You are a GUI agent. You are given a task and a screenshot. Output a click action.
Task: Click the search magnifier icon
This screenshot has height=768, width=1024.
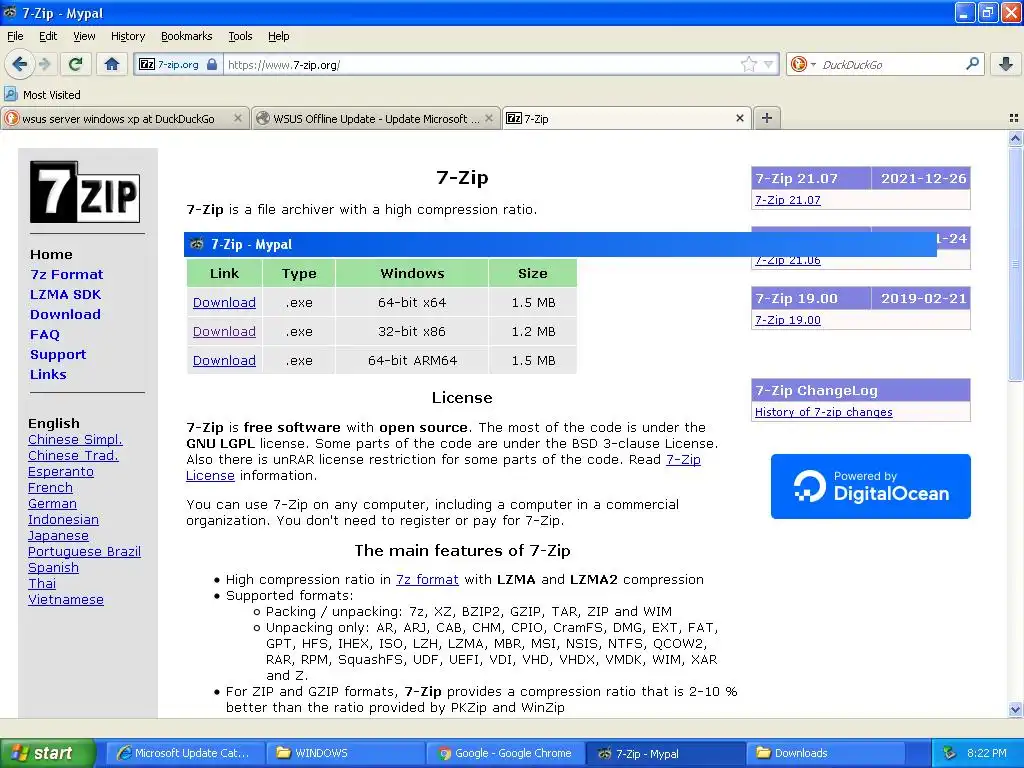coord(972,64)
